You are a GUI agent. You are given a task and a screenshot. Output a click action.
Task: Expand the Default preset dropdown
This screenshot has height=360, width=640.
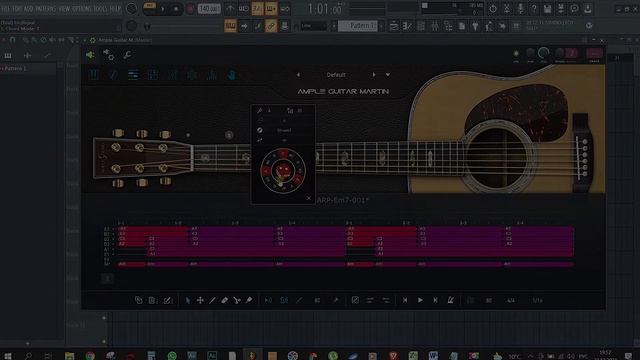388,75
